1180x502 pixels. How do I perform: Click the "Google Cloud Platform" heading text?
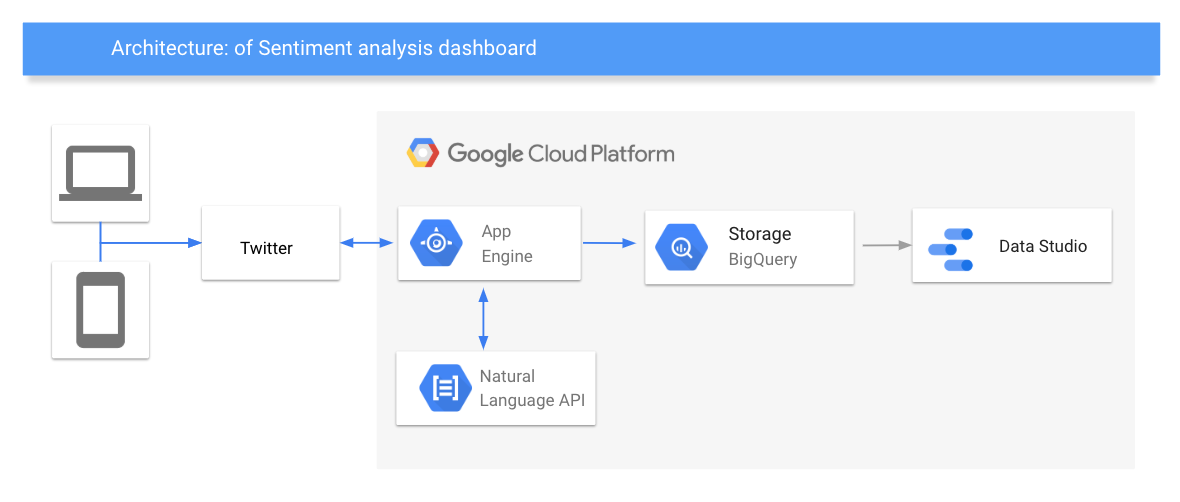[561, 154]
